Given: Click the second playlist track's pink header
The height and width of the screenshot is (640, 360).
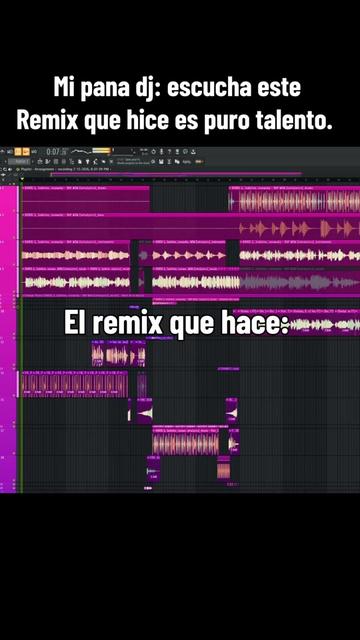Looking at the screenshot, I should coord(8,226).
